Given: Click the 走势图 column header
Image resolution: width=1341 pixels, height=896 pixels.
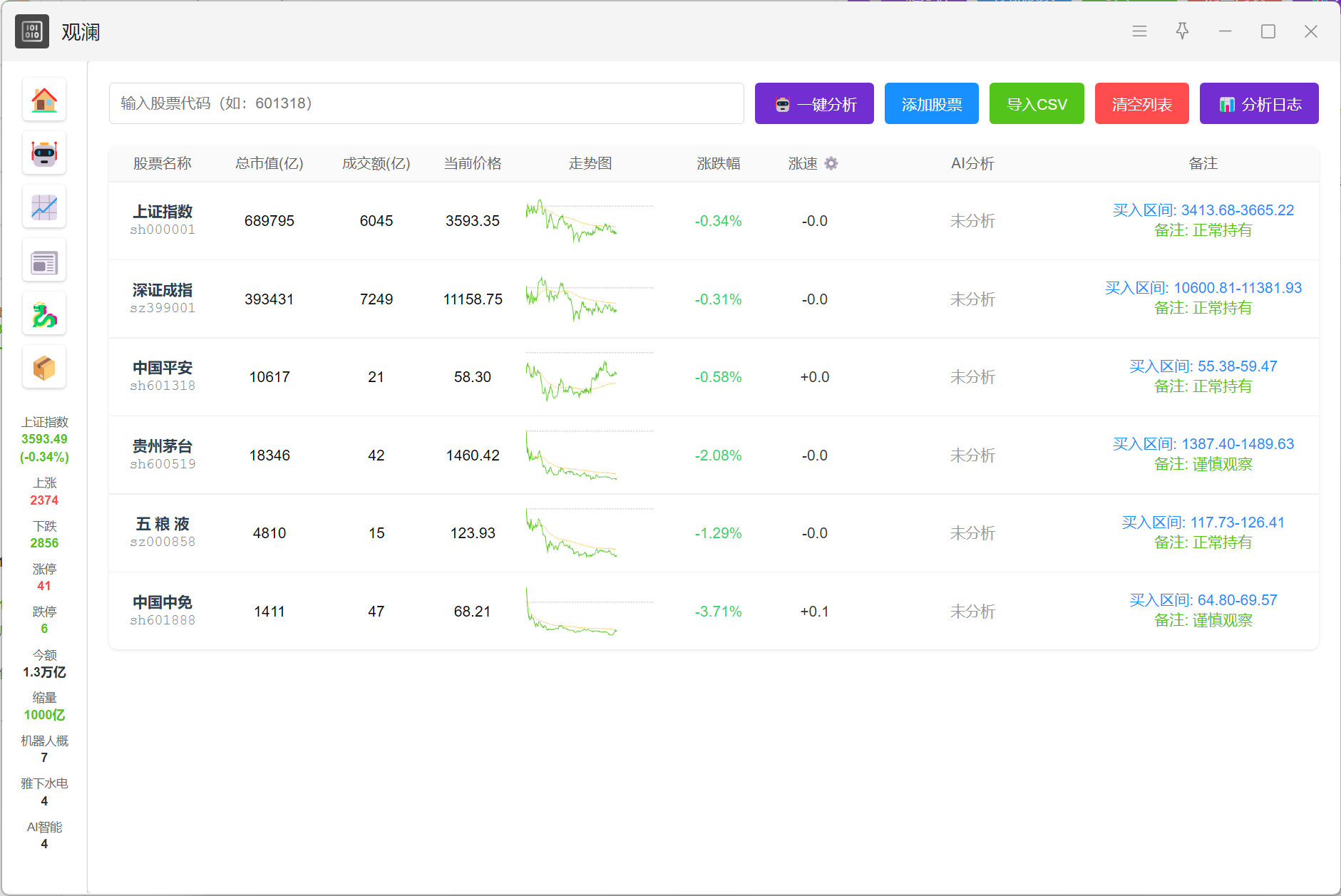Looking at the screenshot, I should [590, 163].
